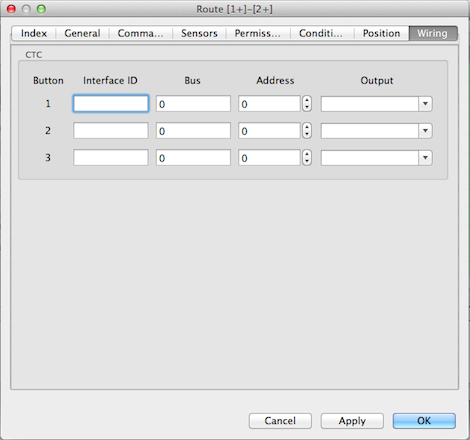The image size is (470, 440).
Task: Select the Sensors tab
Action: coord(199,33)
